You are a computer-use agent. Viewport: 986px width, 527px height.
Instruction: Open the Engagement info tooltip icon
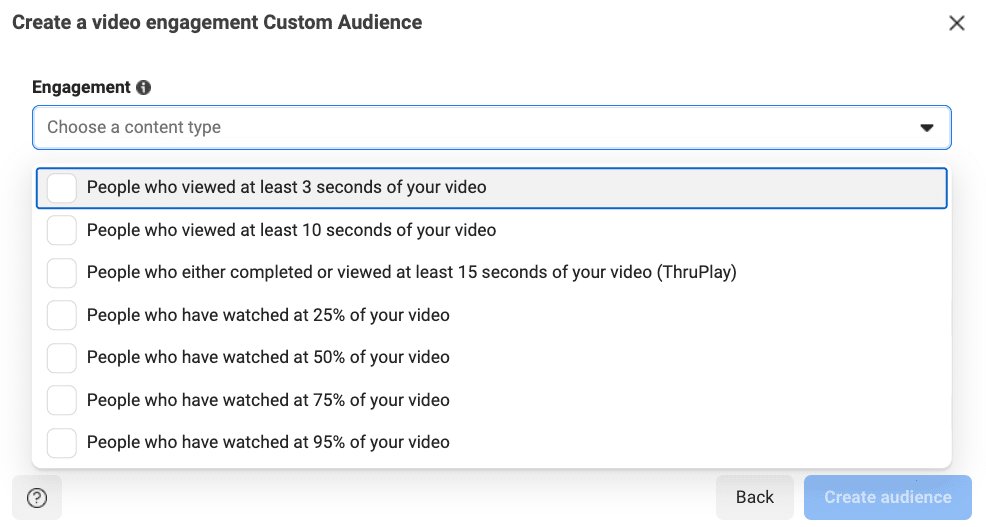pyautogui.click(x=143, y=87)
